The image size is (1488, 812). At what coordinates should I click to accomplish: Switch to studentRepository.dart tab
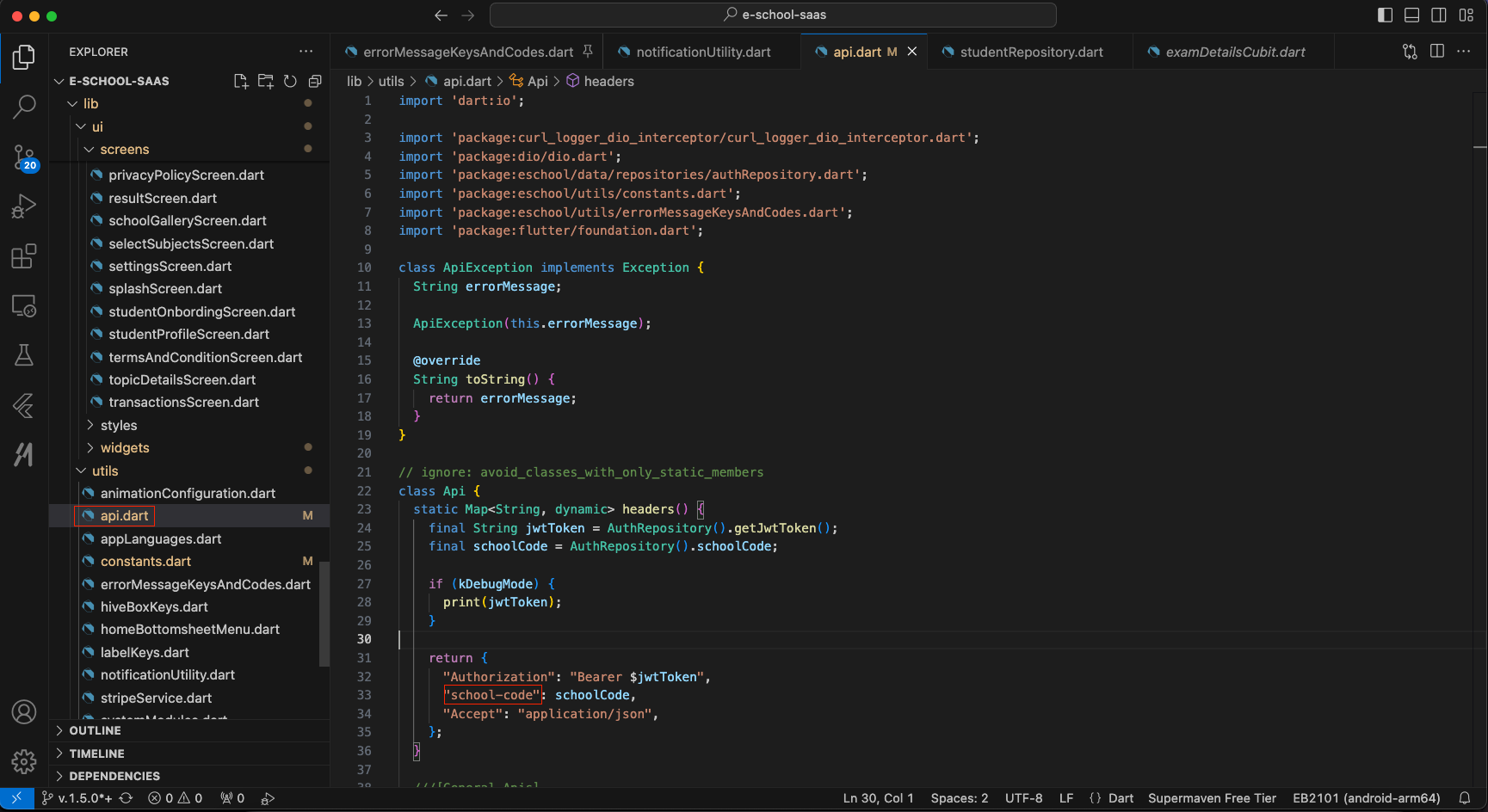click(x=1031, y=52)
